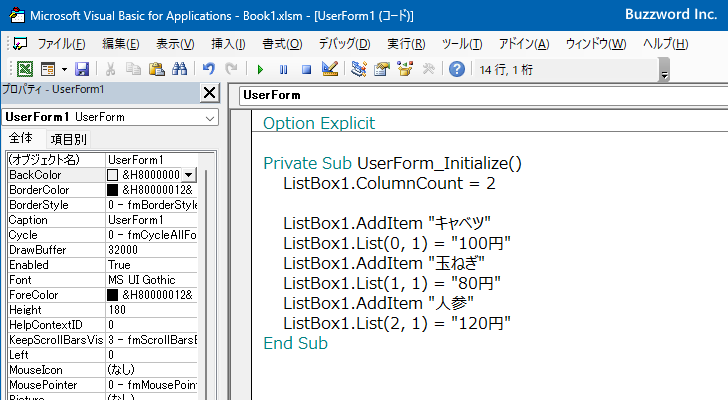Screen dimensions: 728x400
Task: Open Visual Basic Help question mark icon
Action: 457,70
